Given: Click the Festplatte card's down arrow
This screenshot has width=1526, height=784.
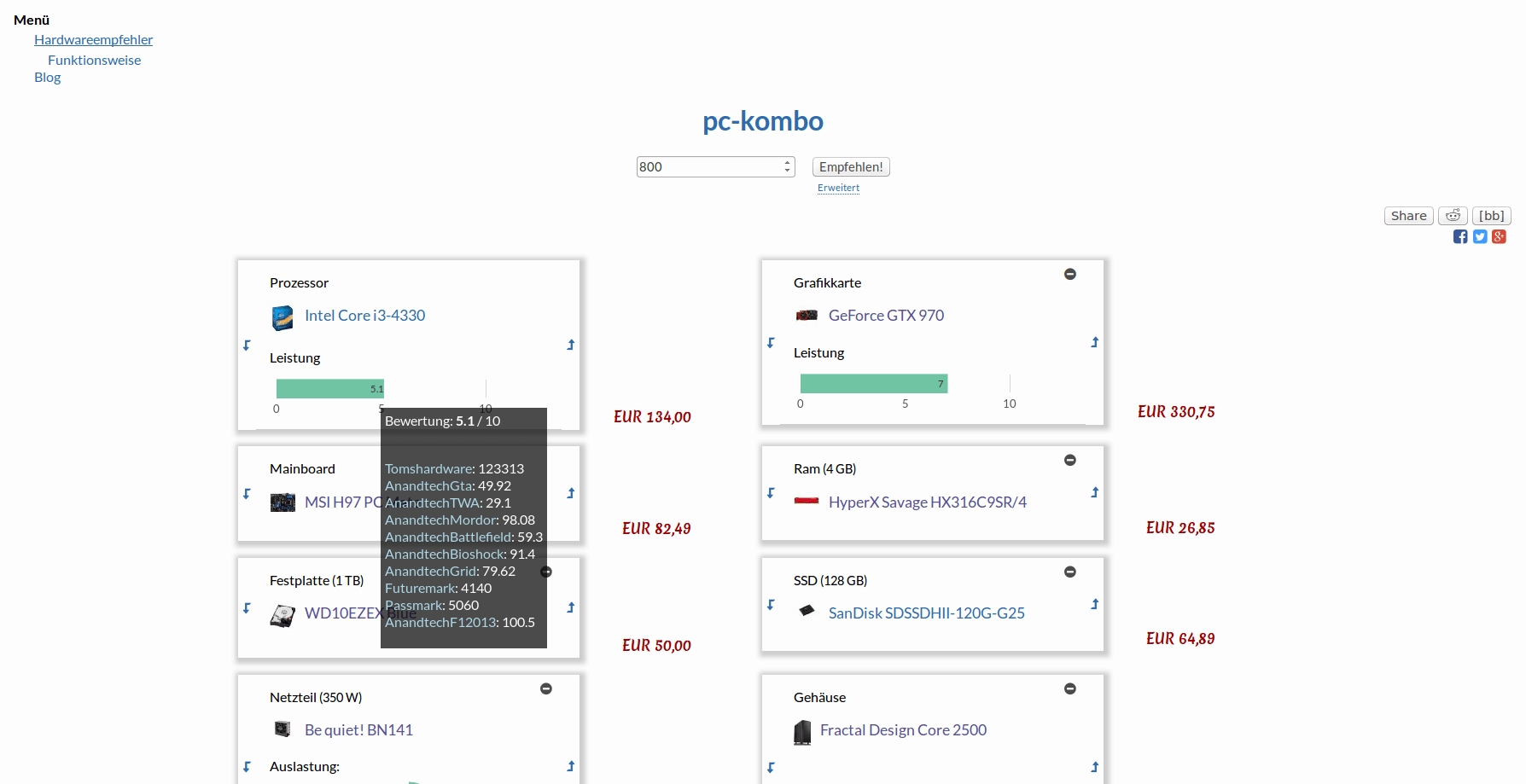Looking at the screenshot, I should pos(247,608).
